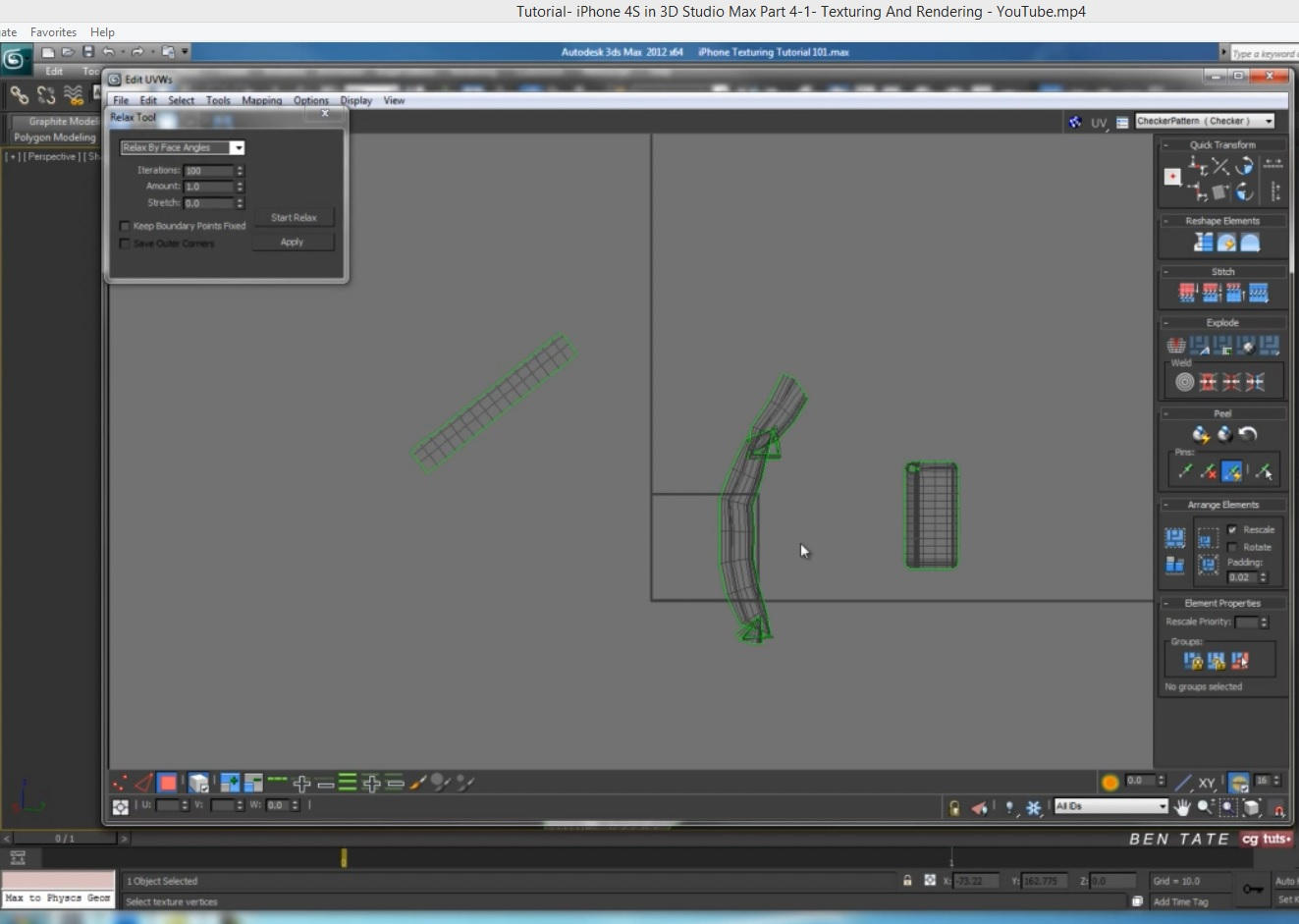1299x924 pixels.
Task: Toggle Auto Pin Moved Vertices highlighted icon
Action: coord(1232,471)
